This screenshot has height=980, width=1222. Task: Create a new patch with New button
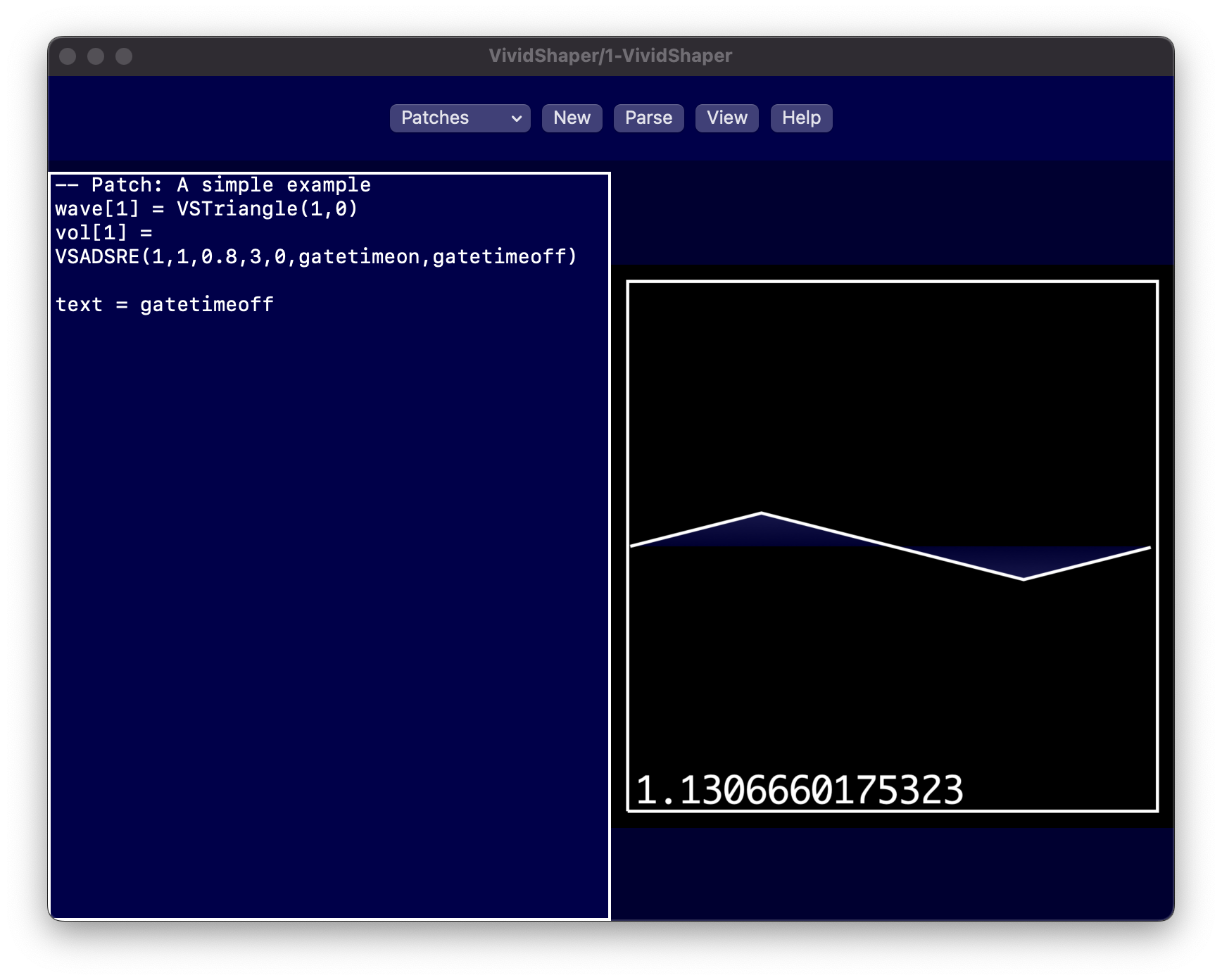pos(572,118)
